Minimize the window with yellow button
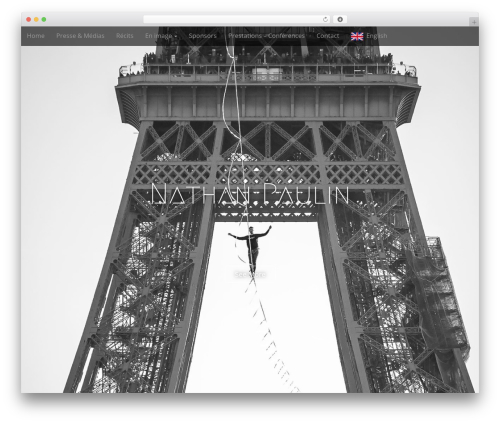Image resolution: width=500 pixels, height=423 pixels. 36,19
